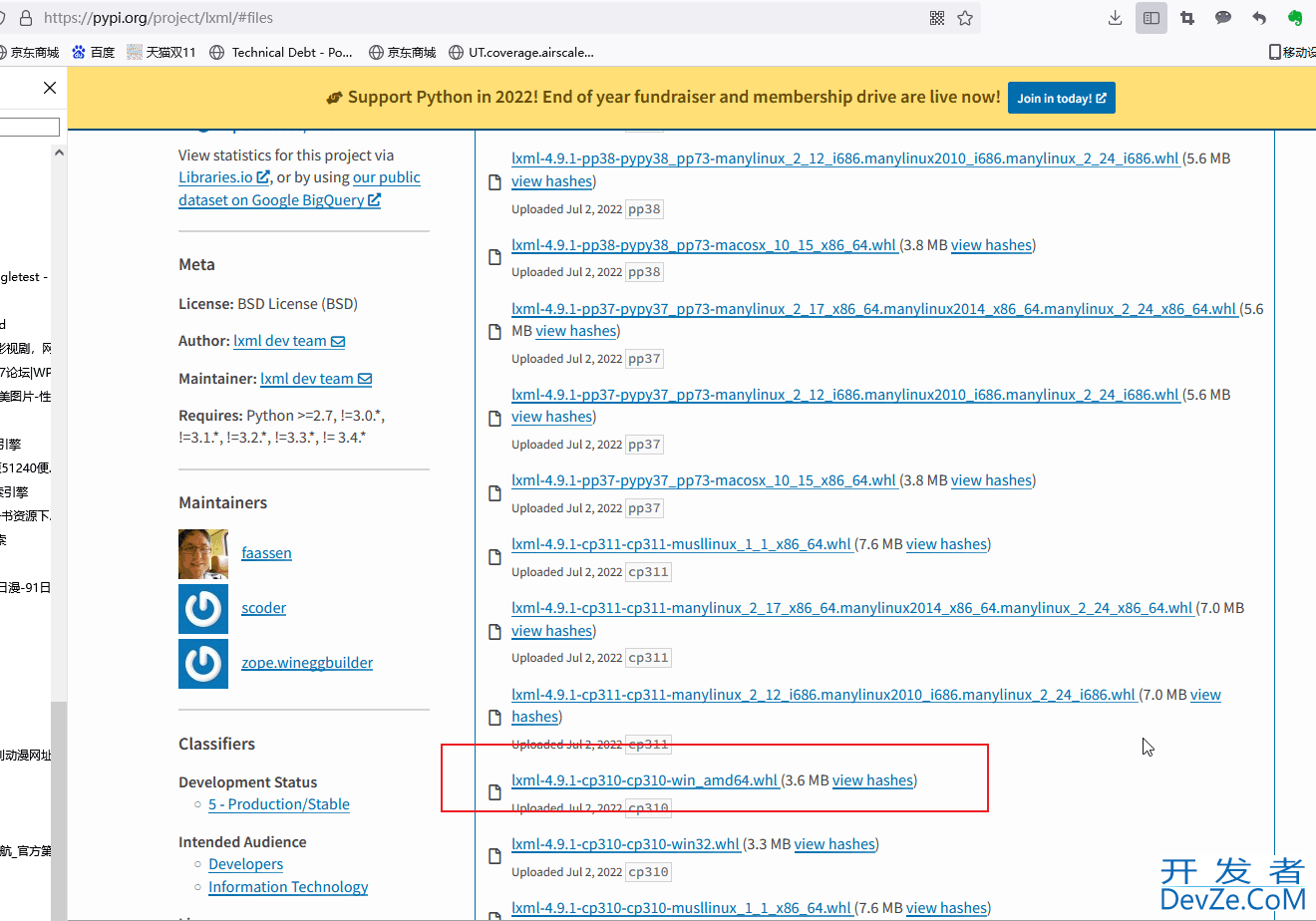Close the left sidebar with X
The image size is (1316, 921).
click(50, 88)
